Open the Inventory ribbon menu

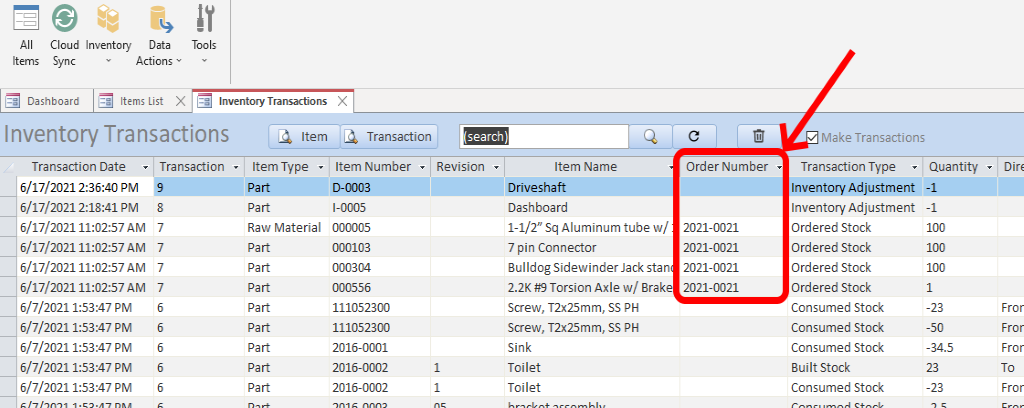(x=108, y=35)
